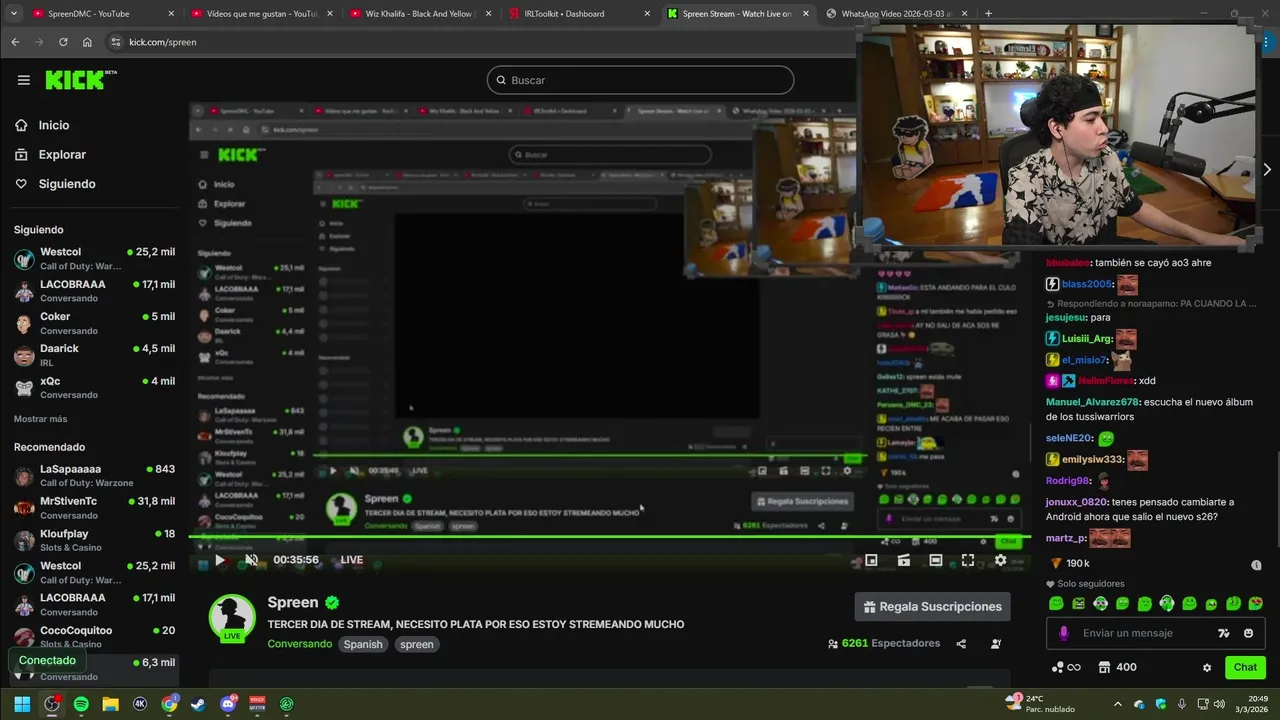Screen dimensions: 1280x720
Task: Open Steam from taskbar
Action: [x=198, y=704]
